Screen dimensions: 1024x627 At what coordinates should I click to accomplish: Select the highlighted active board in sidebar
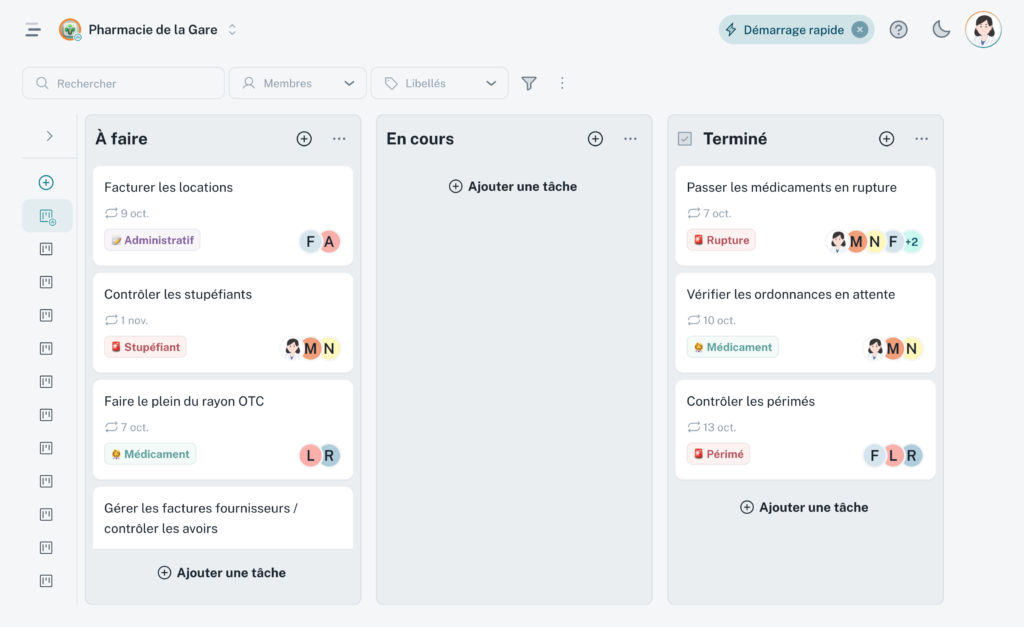[47, 216]
